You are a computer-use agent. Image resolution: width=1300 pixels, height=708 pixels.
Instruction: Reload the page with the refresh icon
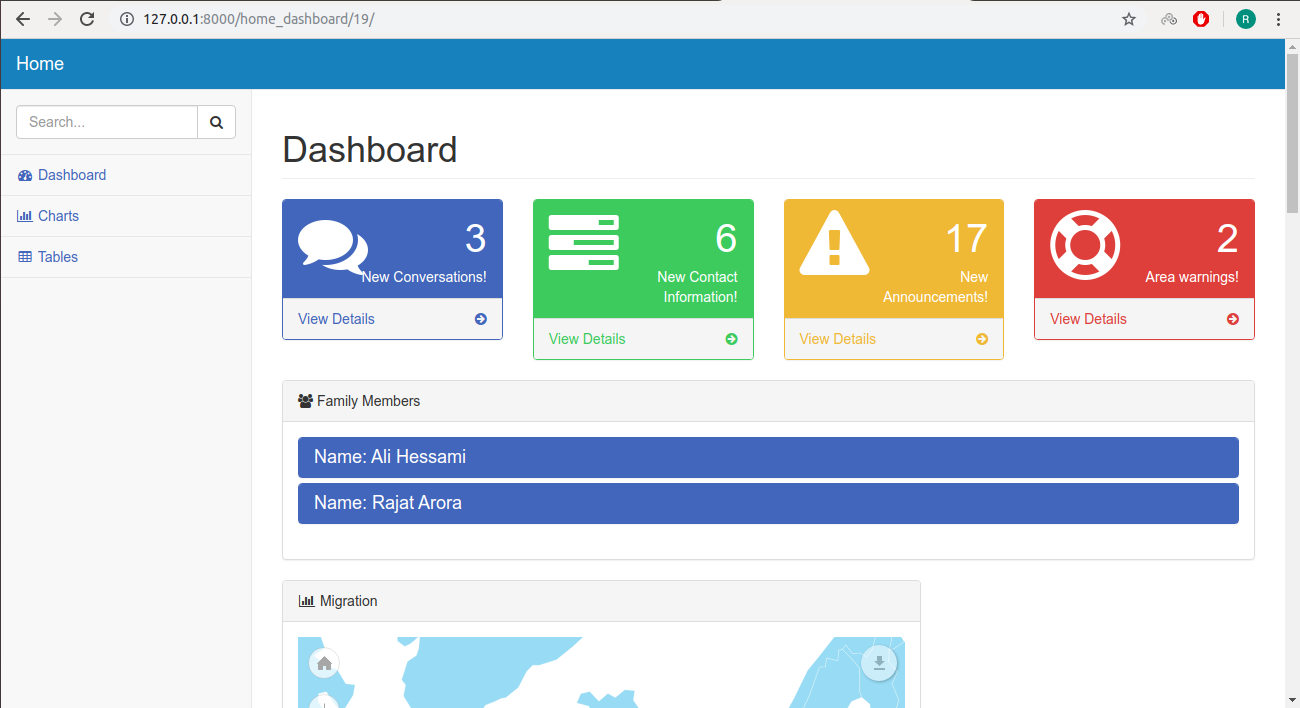(x=87, y=19)
